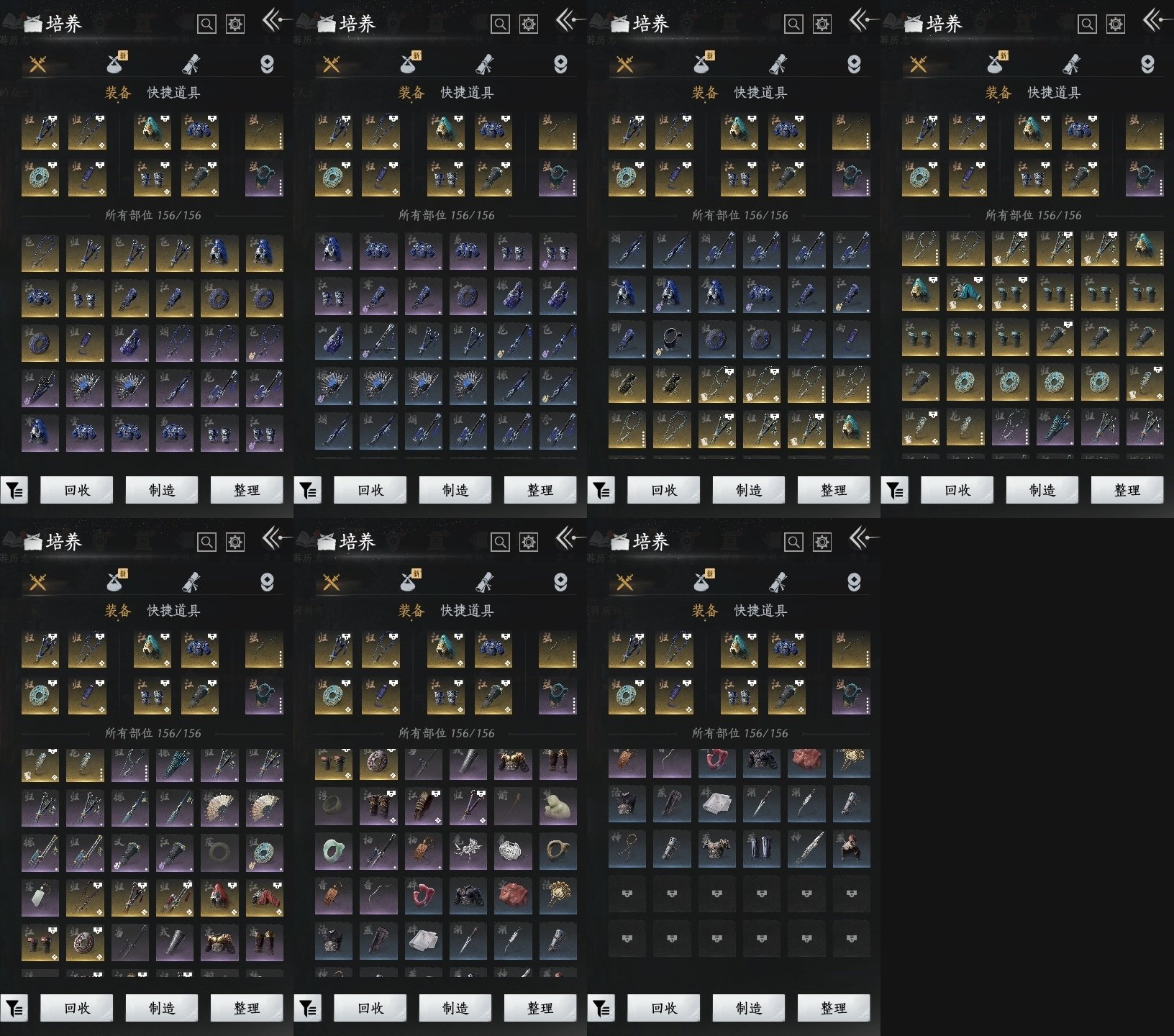Open the filter list icon in bottom-right panel
The image size is (1174, 1036).
[x=601, y=1009]
